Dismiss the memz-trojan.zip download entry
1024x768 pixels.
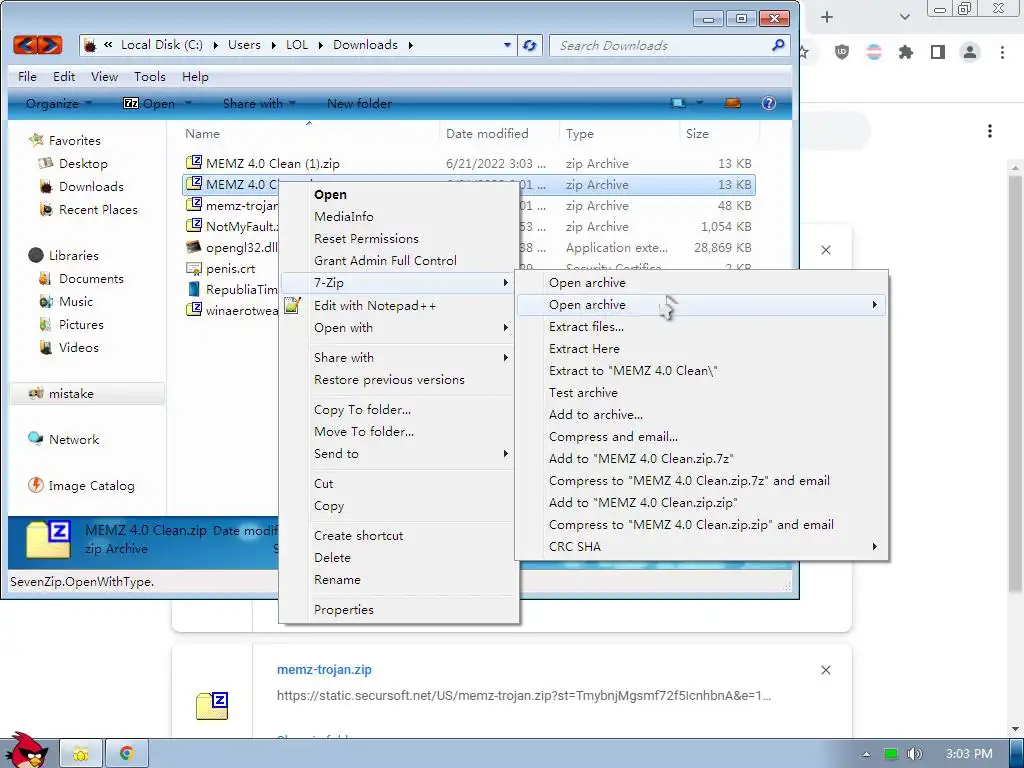[x=825, y=670]
